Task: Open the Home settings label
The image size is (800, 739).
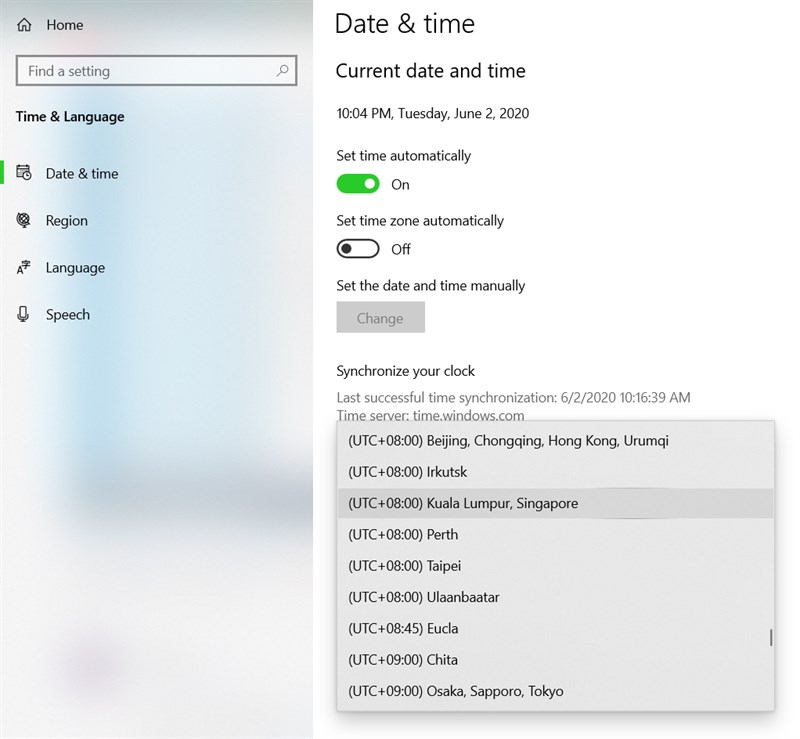Action: coord(64,24)
